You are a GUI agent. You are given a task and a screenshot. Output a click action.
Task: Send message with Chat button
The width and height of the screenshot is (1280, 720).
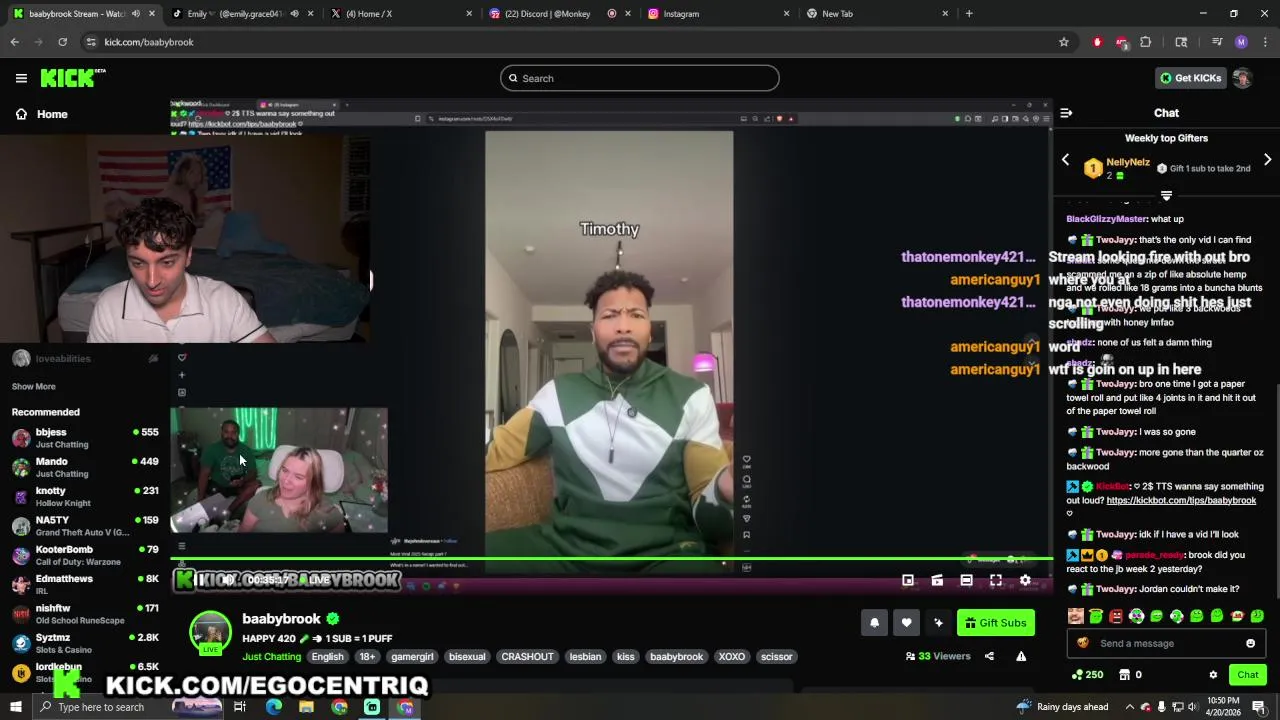[x=1247, y=675]
